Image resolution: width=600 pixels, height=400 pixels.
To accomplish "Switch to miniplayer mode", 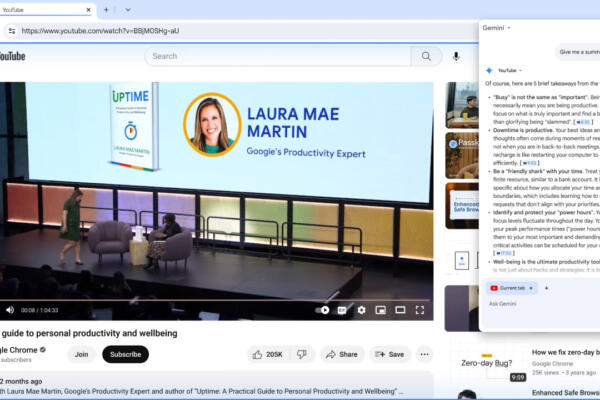I will click(x=380, y=310).
